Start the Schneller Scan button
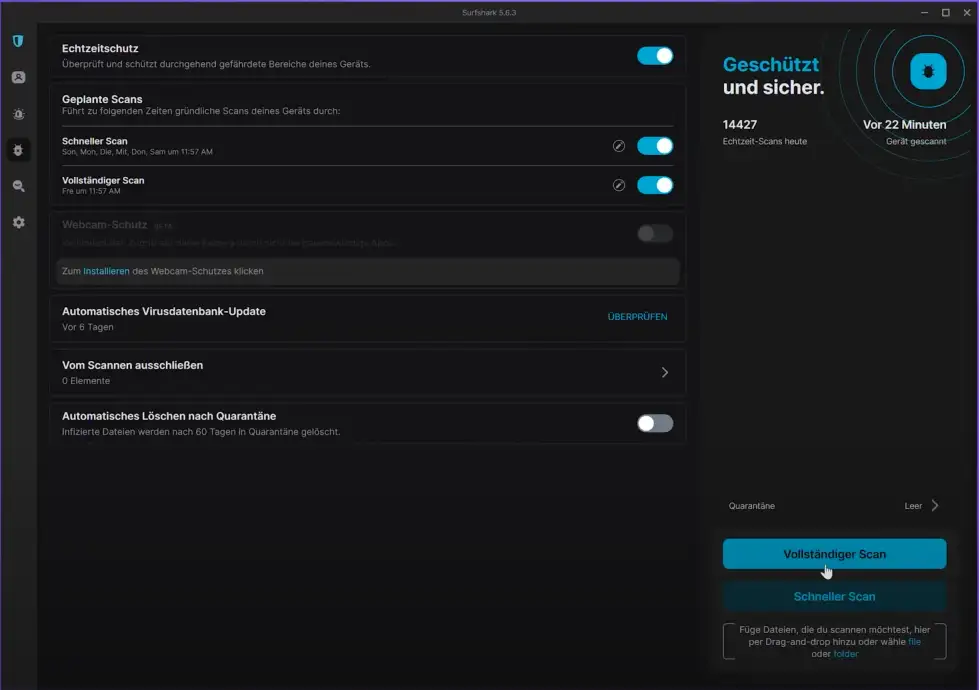Image resolution: width=979 pixels, height=690 pixels. coord(834,596)
